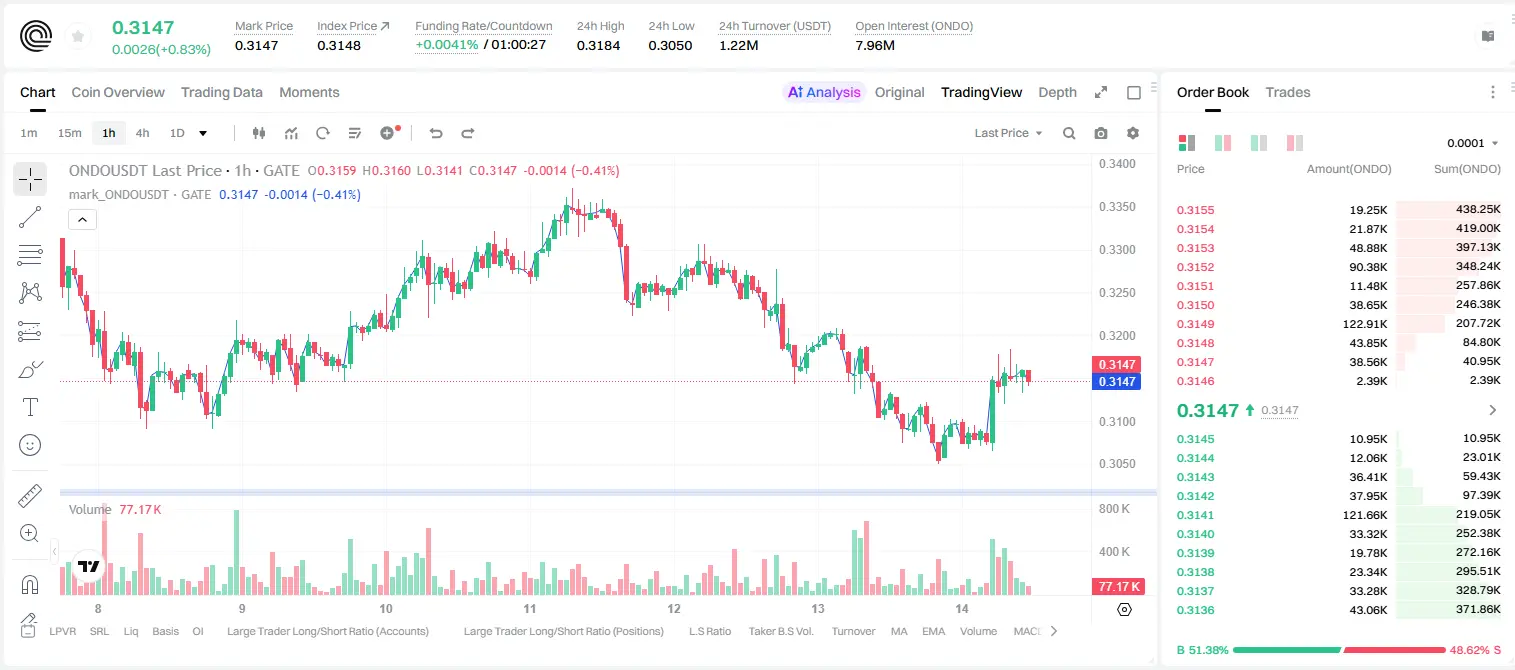The image size is (1515, 670).
Task: Open the emoji sticker tool
Action: coord(30,445)
